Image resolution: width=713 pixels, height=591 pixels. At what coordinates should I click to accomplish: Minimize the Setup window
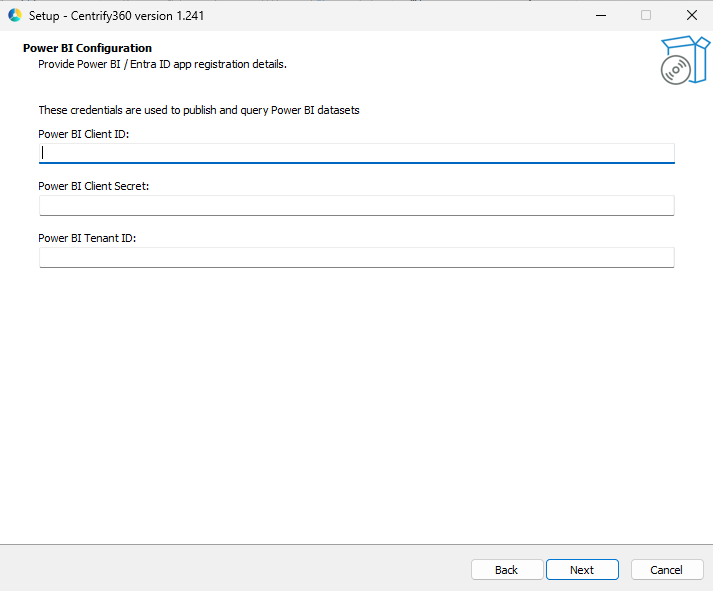[601, 15]
